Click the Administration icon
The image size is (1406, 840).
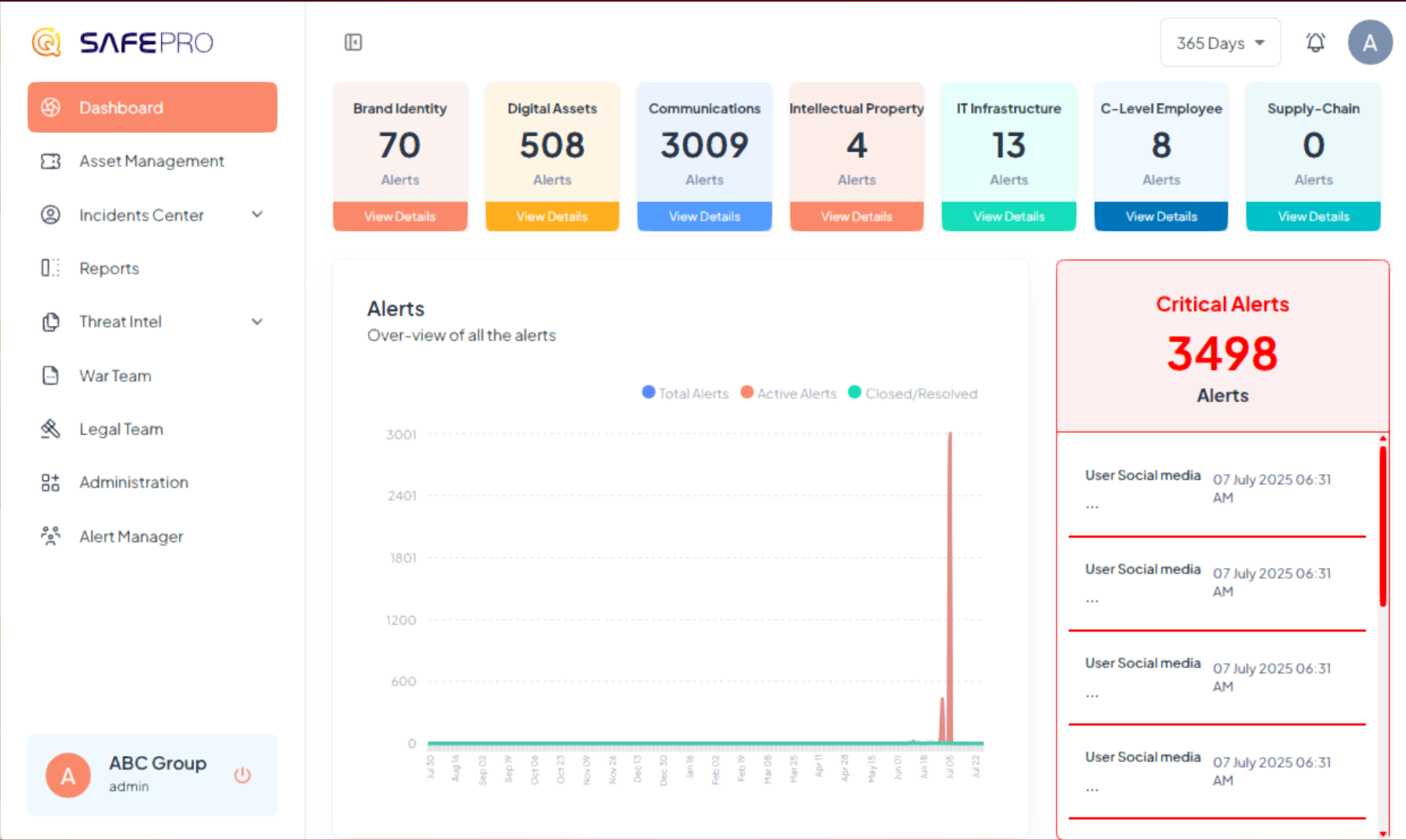point(51,482)
